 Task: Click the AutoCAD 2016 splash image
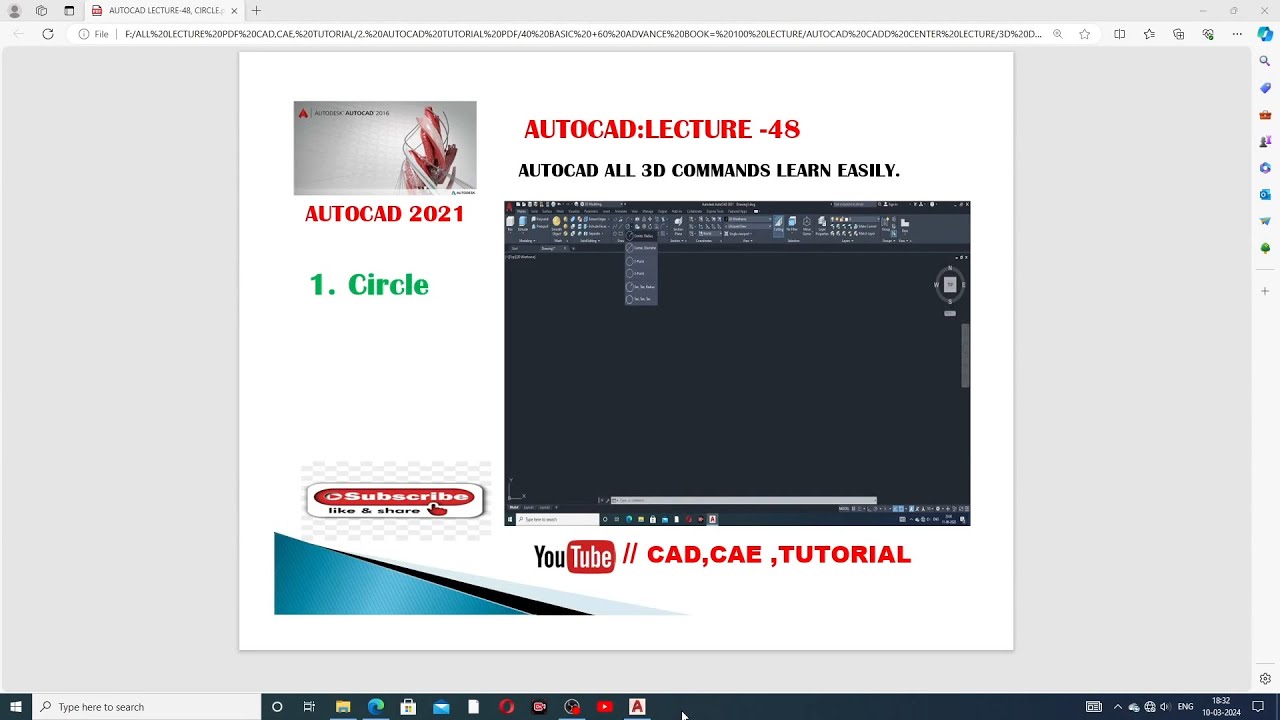pyautogui.click(x=385, y=148)
